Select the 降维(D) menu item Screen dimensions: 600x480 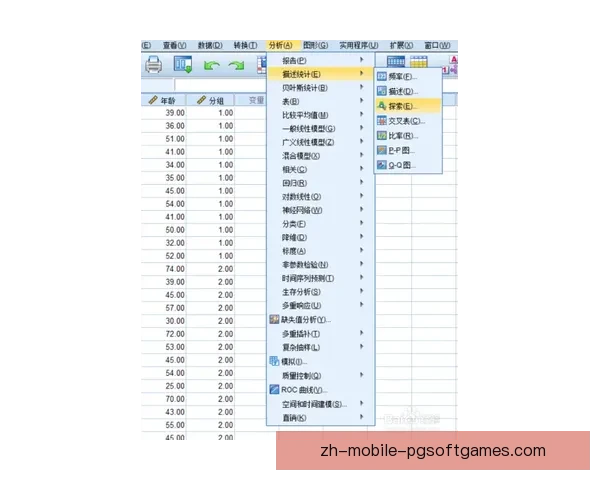pyautogui.click(x=320, y=237)
